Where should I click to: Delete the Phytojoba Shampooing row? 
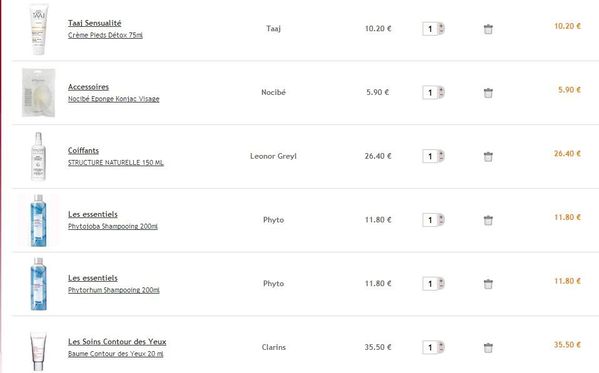pos(488,220)
